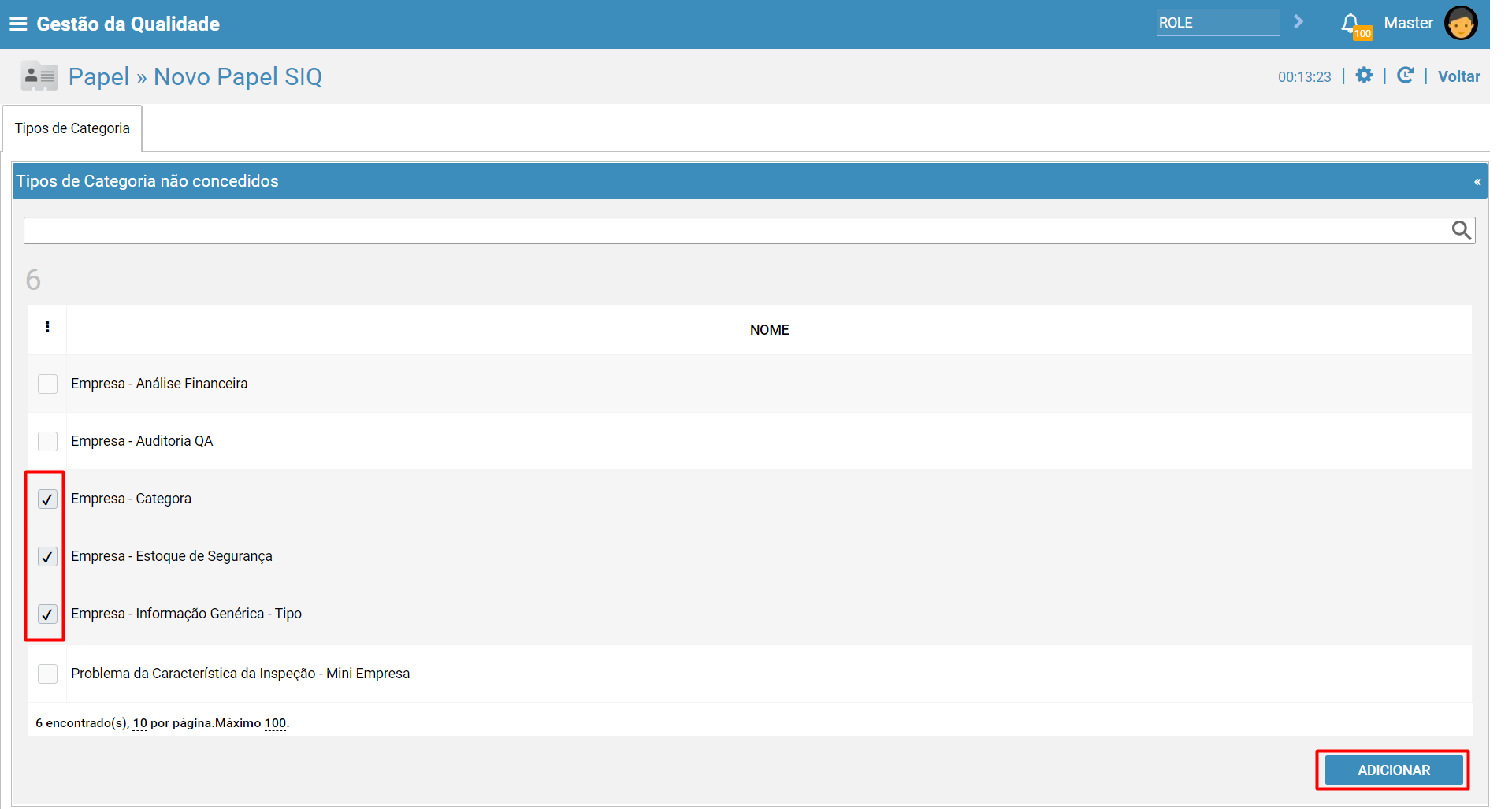Click the ADICIONAR button
Image resolution: width=1512 pixels, height=809 pixels.
point(1393,770)
